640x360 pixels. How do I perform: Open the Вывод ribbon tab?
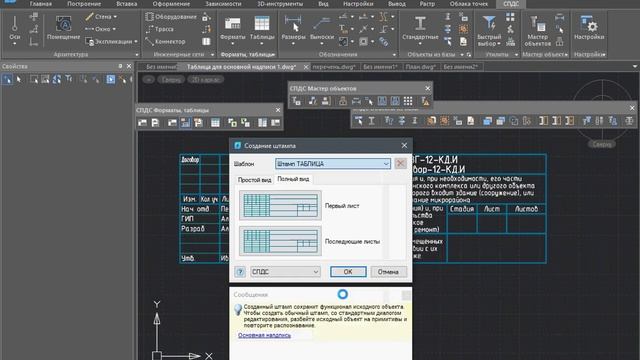397,4
